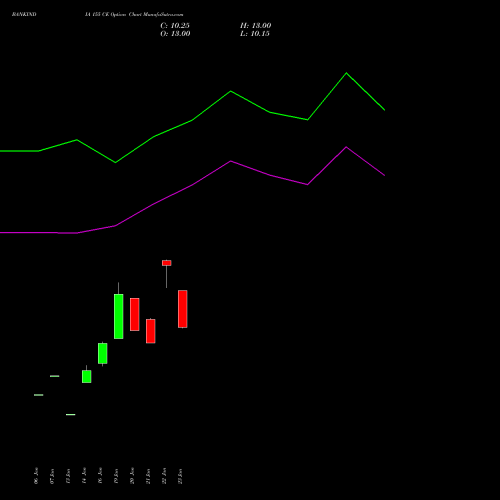The width and height of the screenshot is (500, 500).
Task: Click the high value H: 13.00
Action: (256, 26)
